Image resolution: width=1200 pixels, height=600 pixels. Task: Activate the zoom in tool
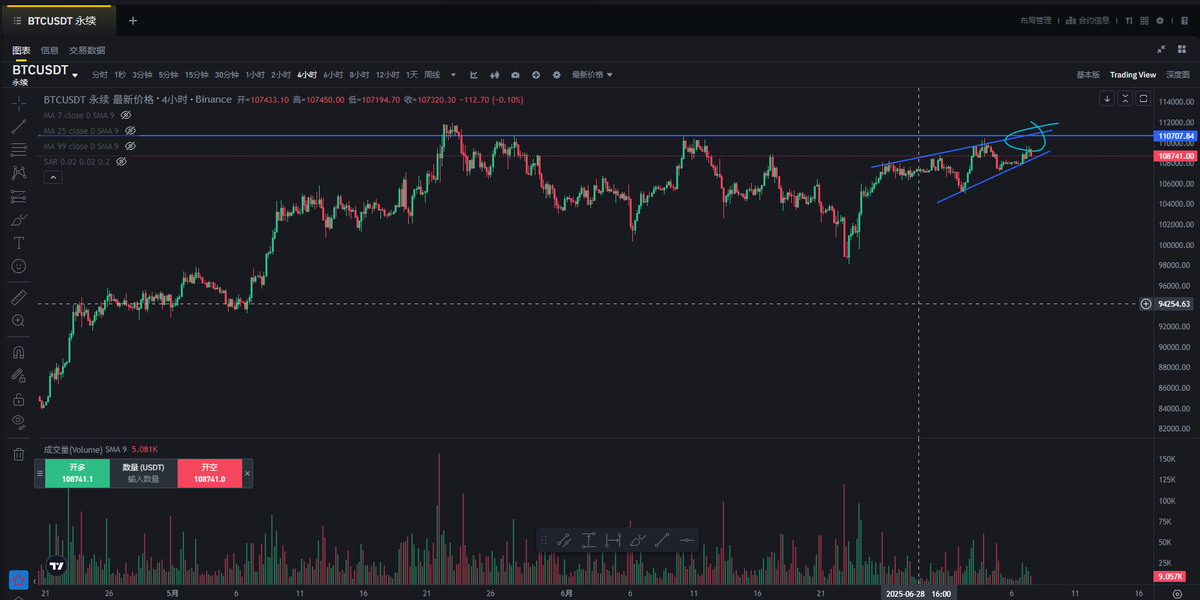click(18, 320)
